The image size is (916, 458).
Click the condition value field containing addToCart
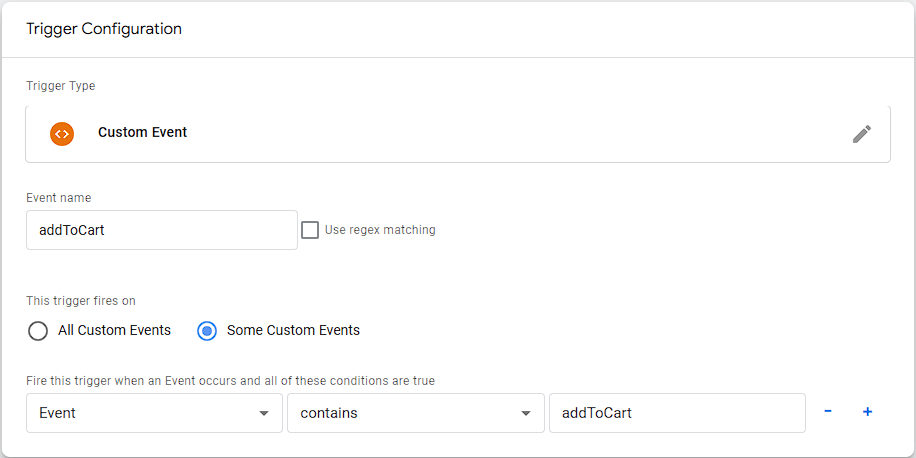pos(676,413)
